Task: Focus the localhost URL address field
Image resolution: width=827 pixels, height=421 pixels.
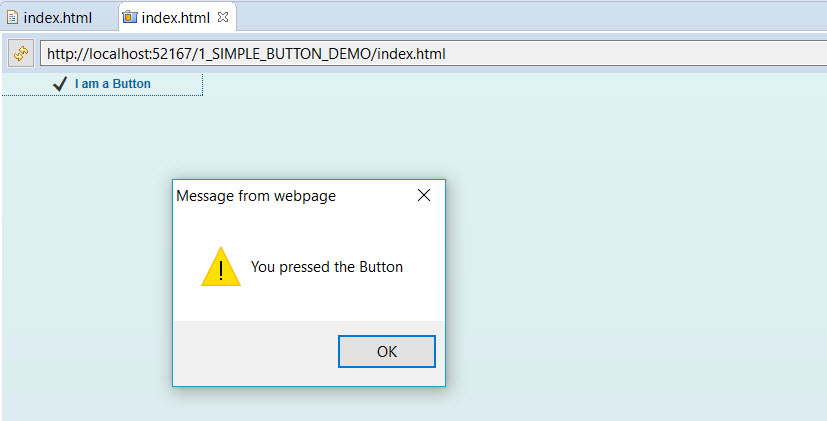Action: [x=430, y=53]
